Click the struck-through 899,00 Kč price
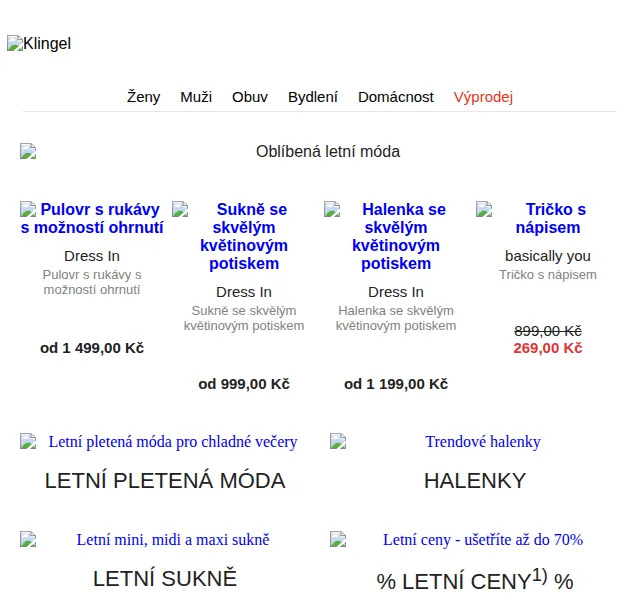Viewport: 640px width, 600px height. 548,331
